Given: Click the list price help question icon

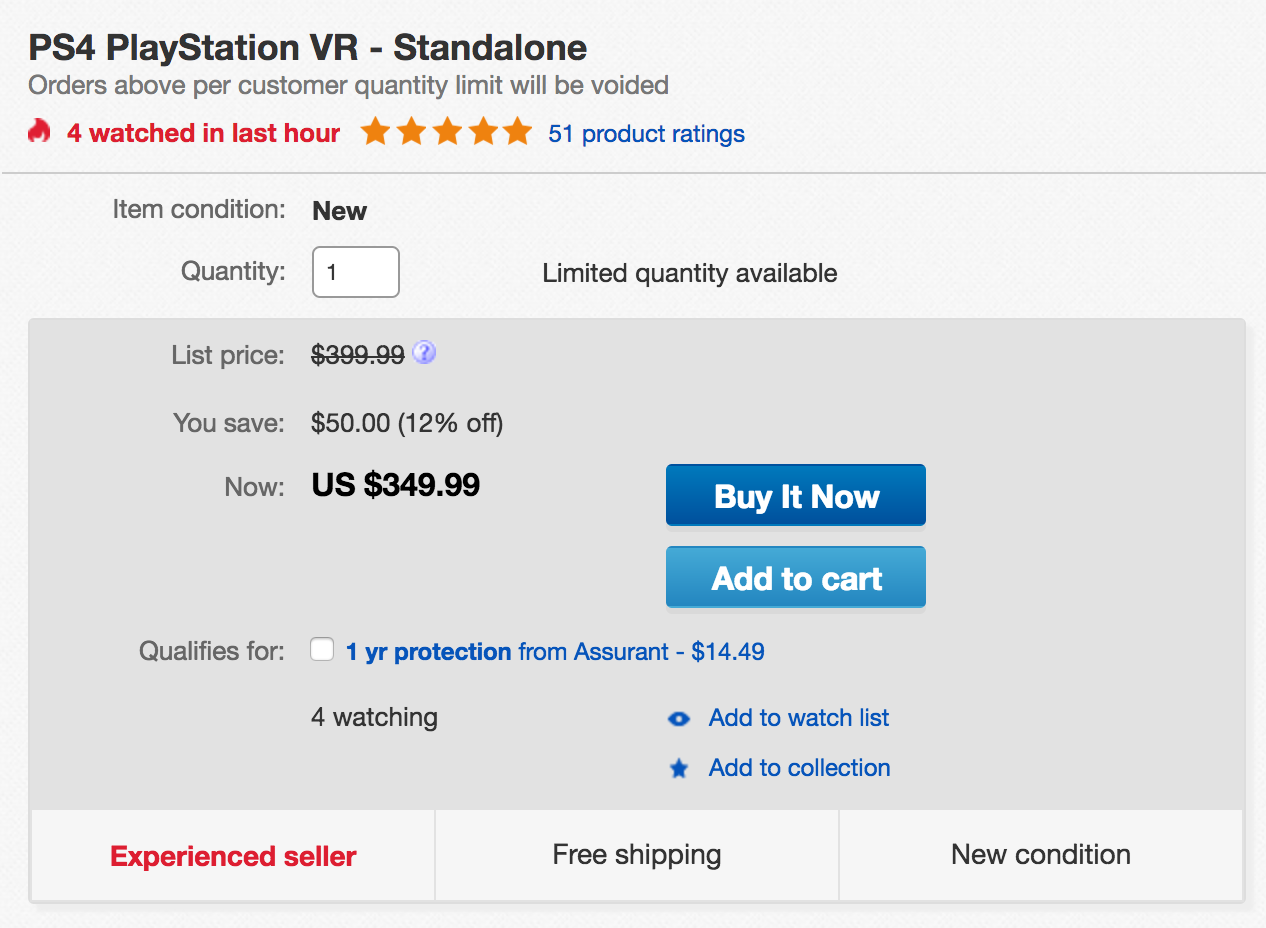Looking at the screenshot, I should [424, 353].
